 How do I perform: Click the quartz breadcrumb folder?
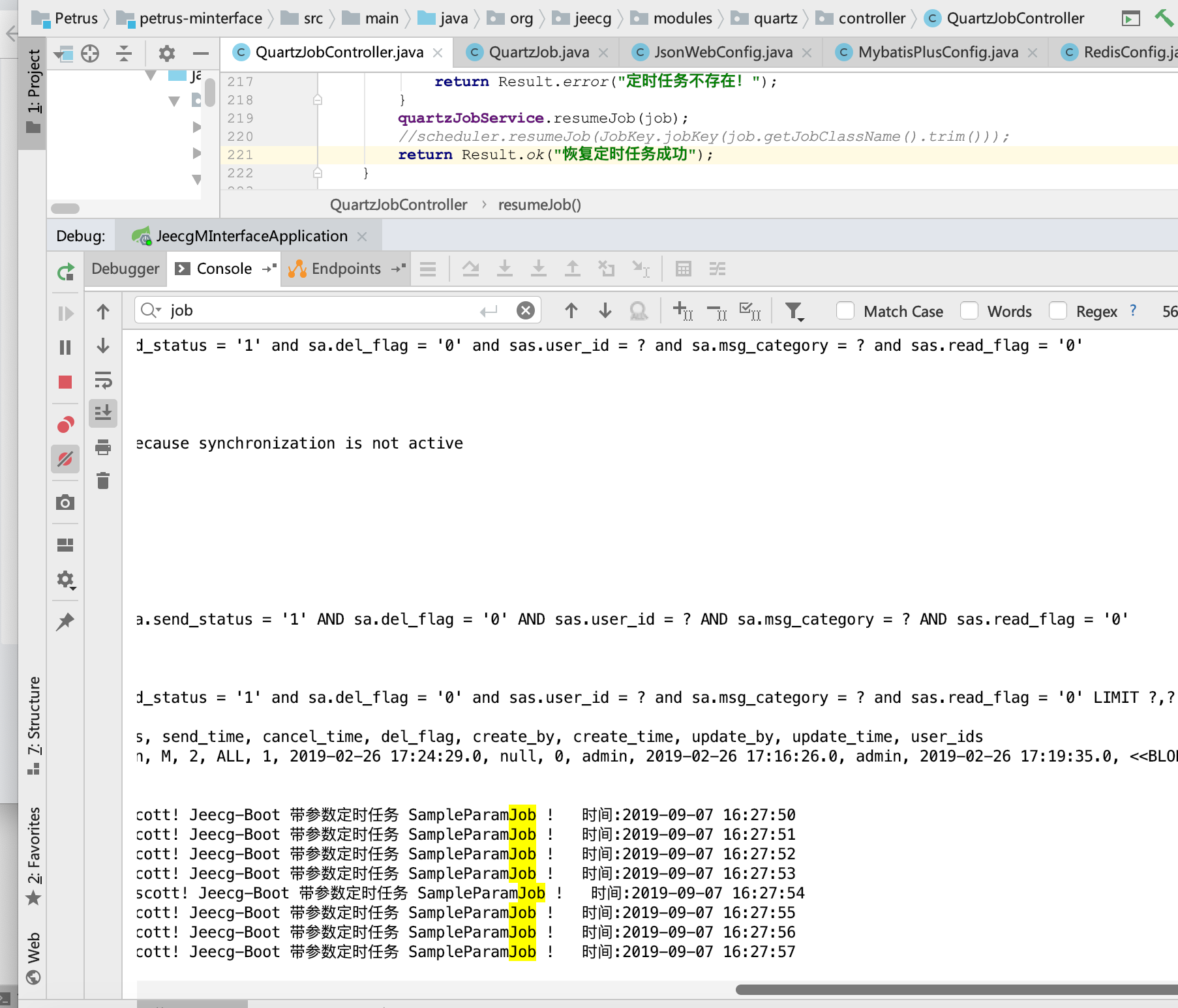pos(764,18)
